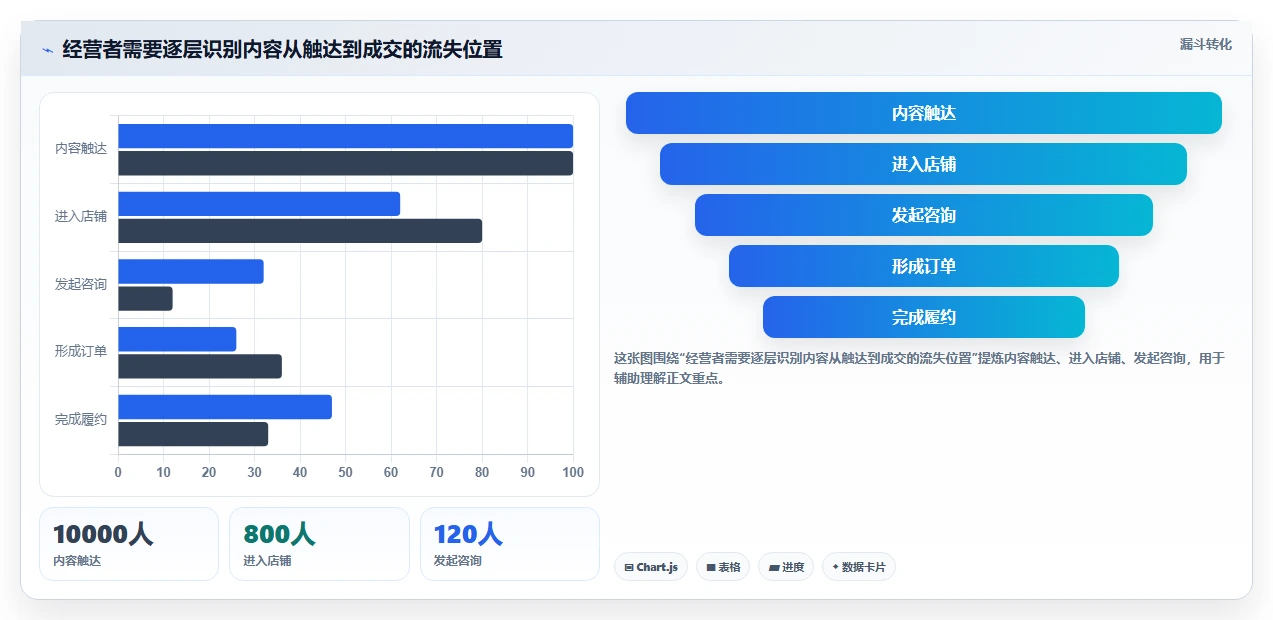Click the dark bar for 发起咨询

(x=145, y=298)
